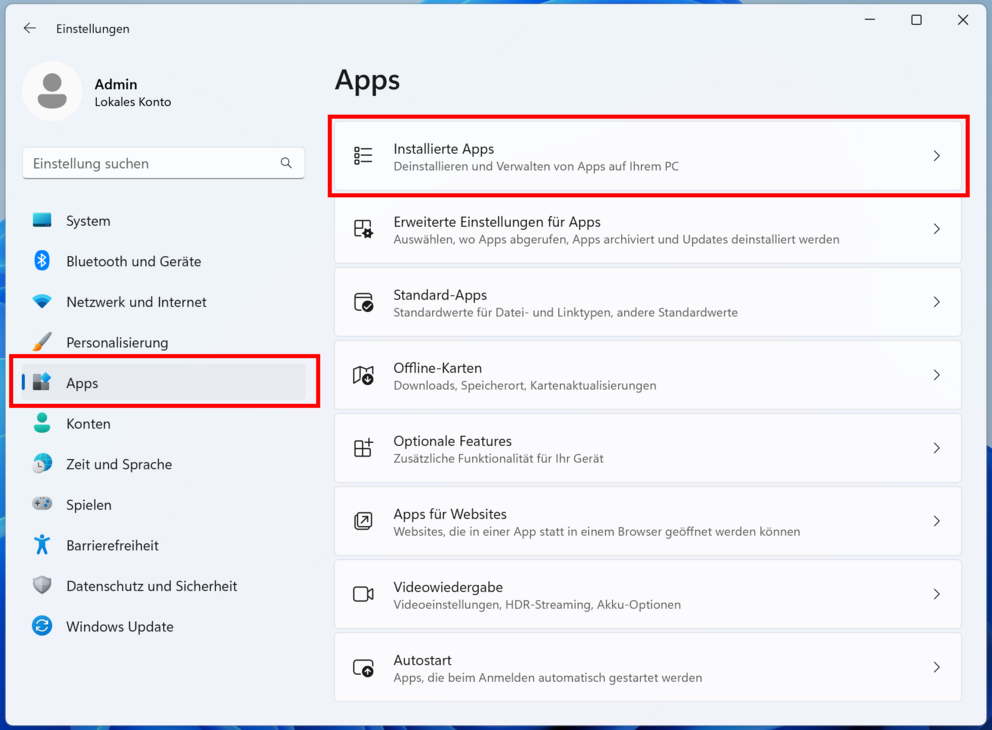Open Apps für Websites settings
This screenshot has width=992, height=730.
point(648,521)
